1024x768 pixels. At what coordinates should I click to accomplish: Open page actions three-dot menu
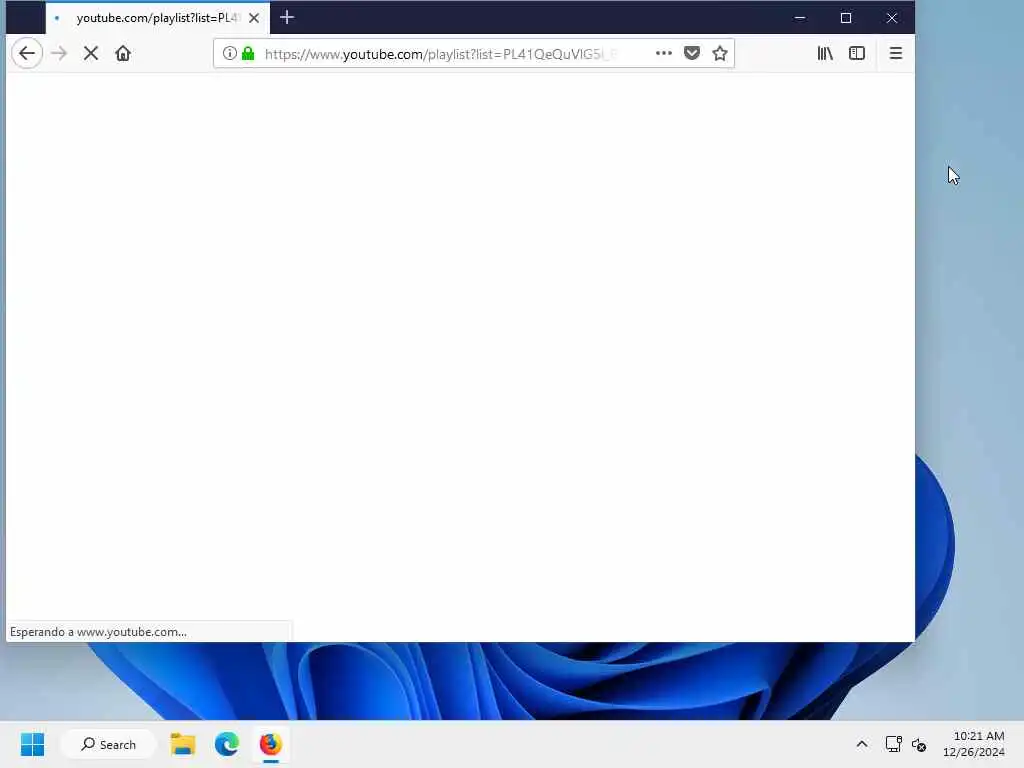pos(664,54)
